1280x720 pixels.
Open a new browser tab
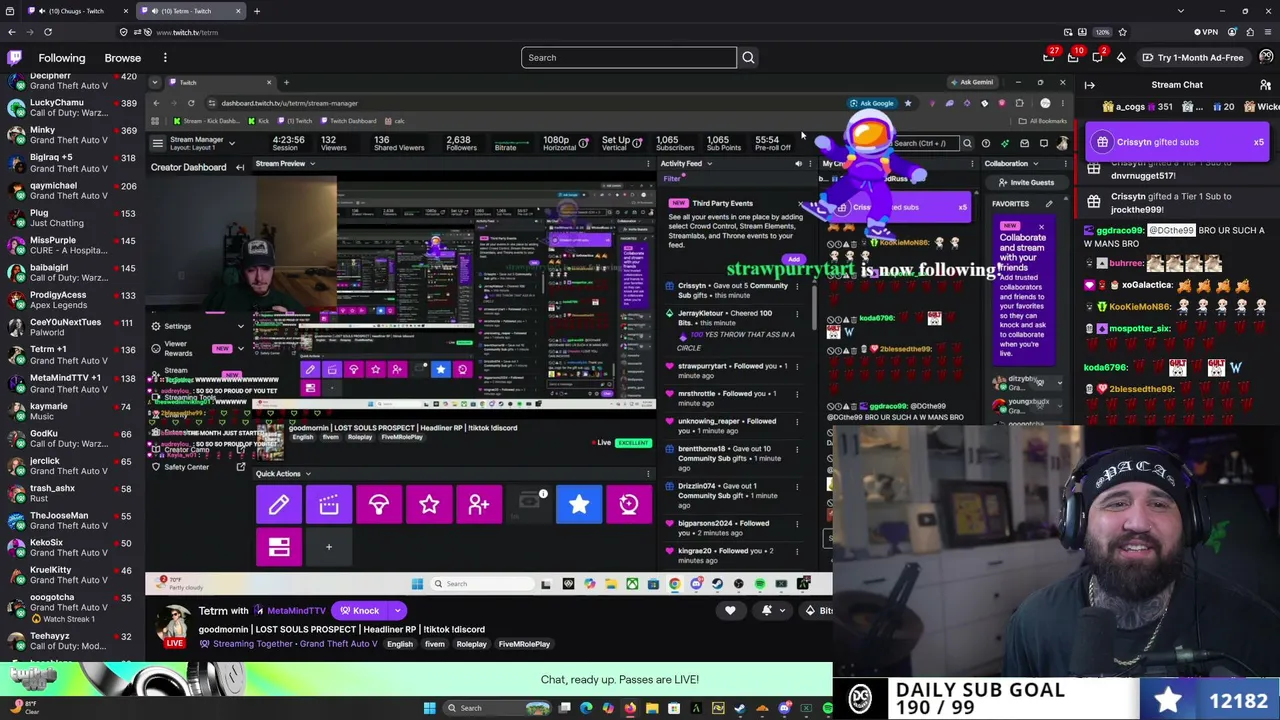(x=257, y=11)
